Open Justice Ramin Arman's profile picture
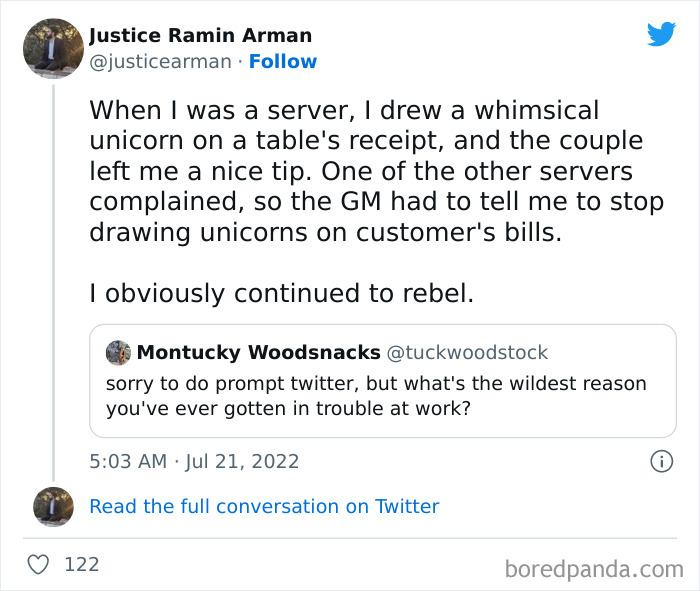The height and width of the screenshot is (591, 700). tap(53, 48)
